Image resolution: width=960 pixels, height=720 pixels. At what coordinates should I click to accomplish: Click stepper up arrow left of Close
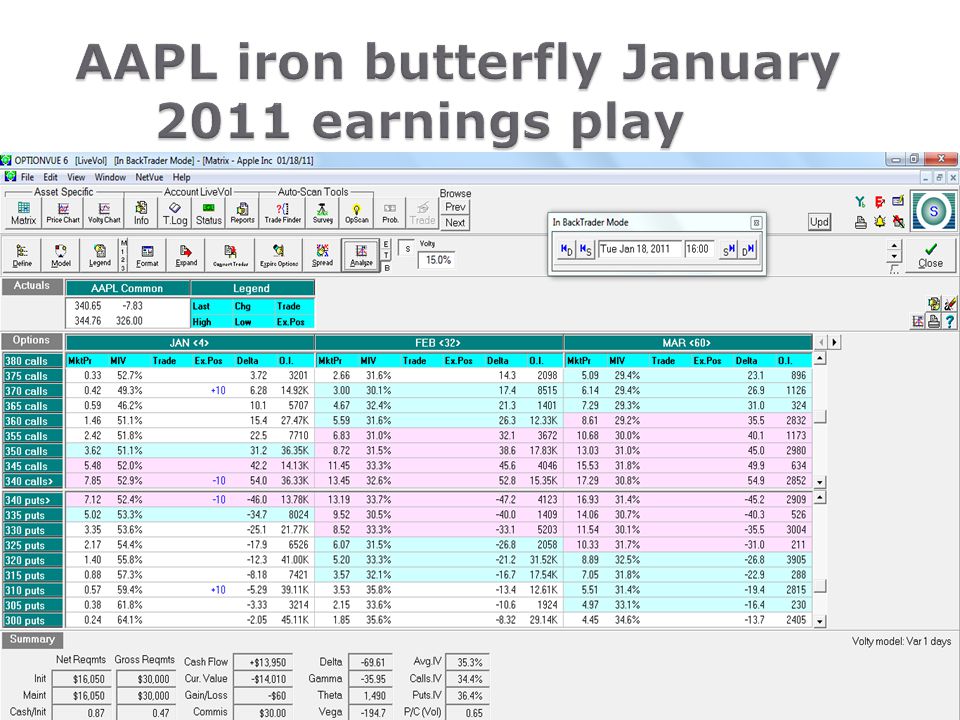point(894,245)
